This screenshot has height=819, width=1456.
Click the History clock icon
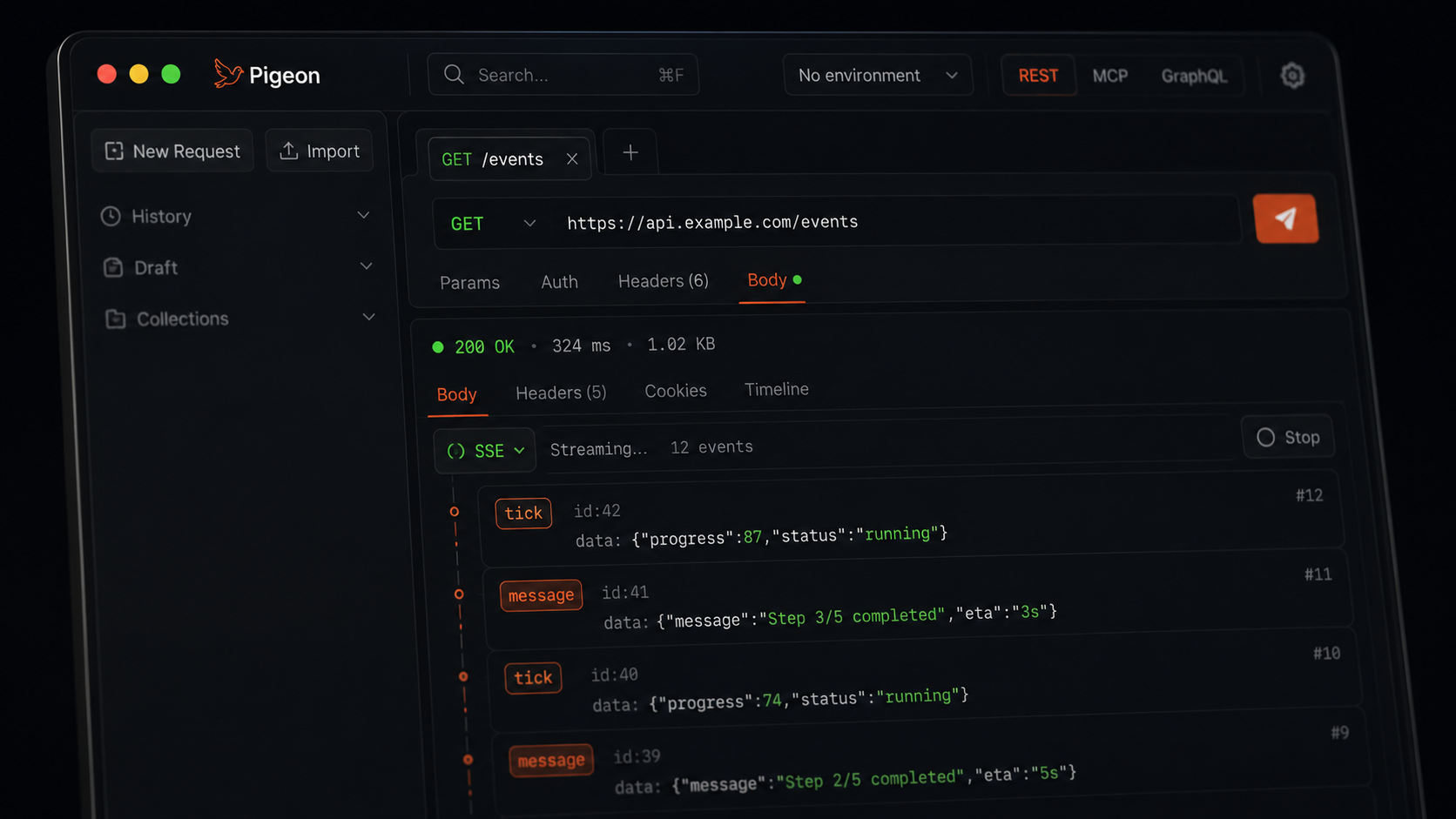coord(111,216)
